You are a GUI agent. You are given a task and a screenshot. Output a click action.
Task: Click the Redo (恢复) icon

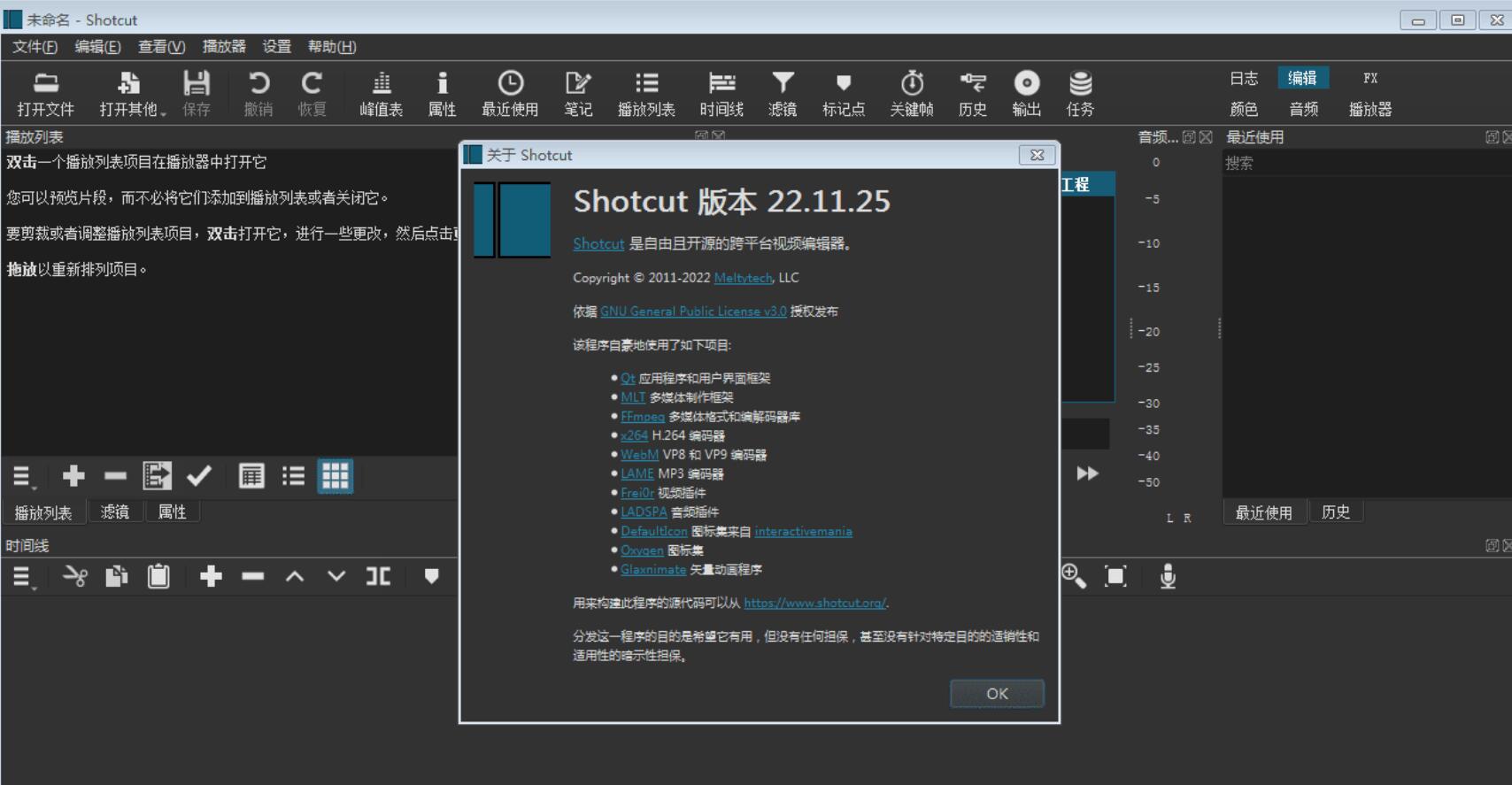tap(312, 93)
